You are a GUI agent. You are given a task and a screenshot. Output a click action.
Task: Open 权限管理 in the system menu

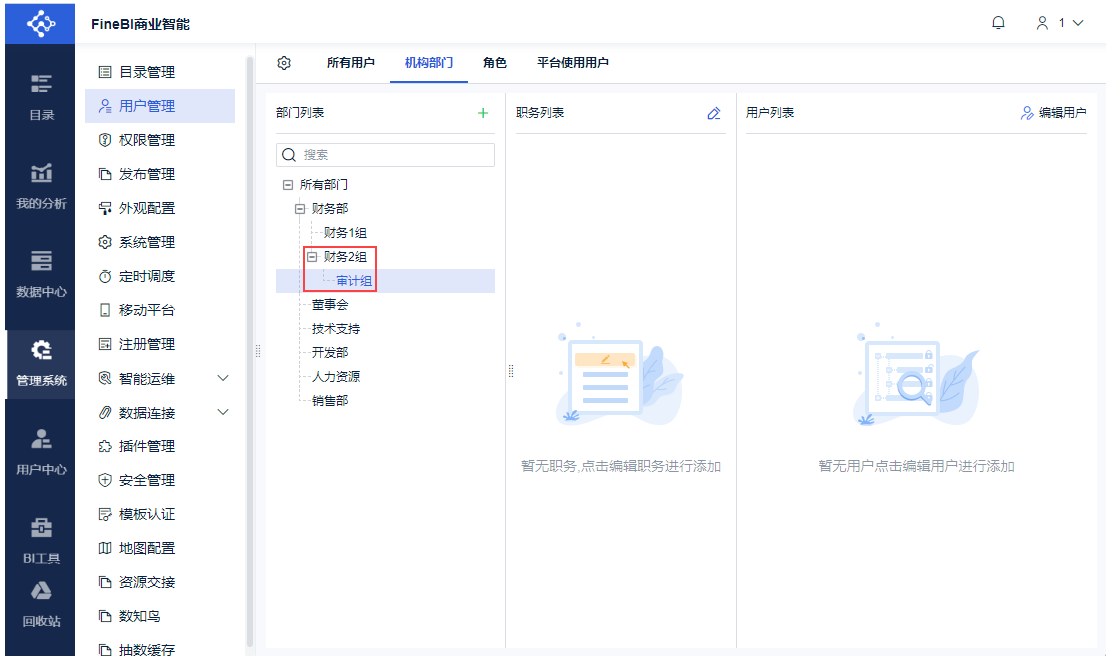click(x=146, y=140)
